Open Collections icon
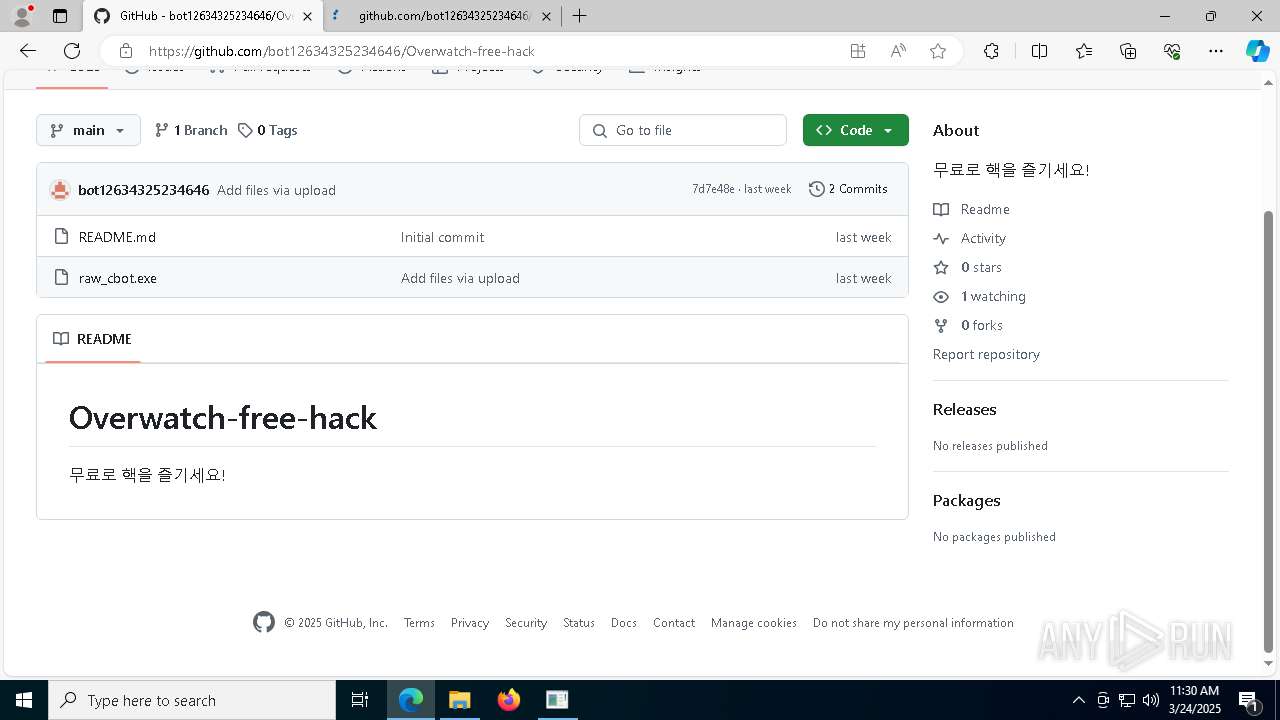Viewport: 1280px width, 720px height. click(x=1128, y=51)
